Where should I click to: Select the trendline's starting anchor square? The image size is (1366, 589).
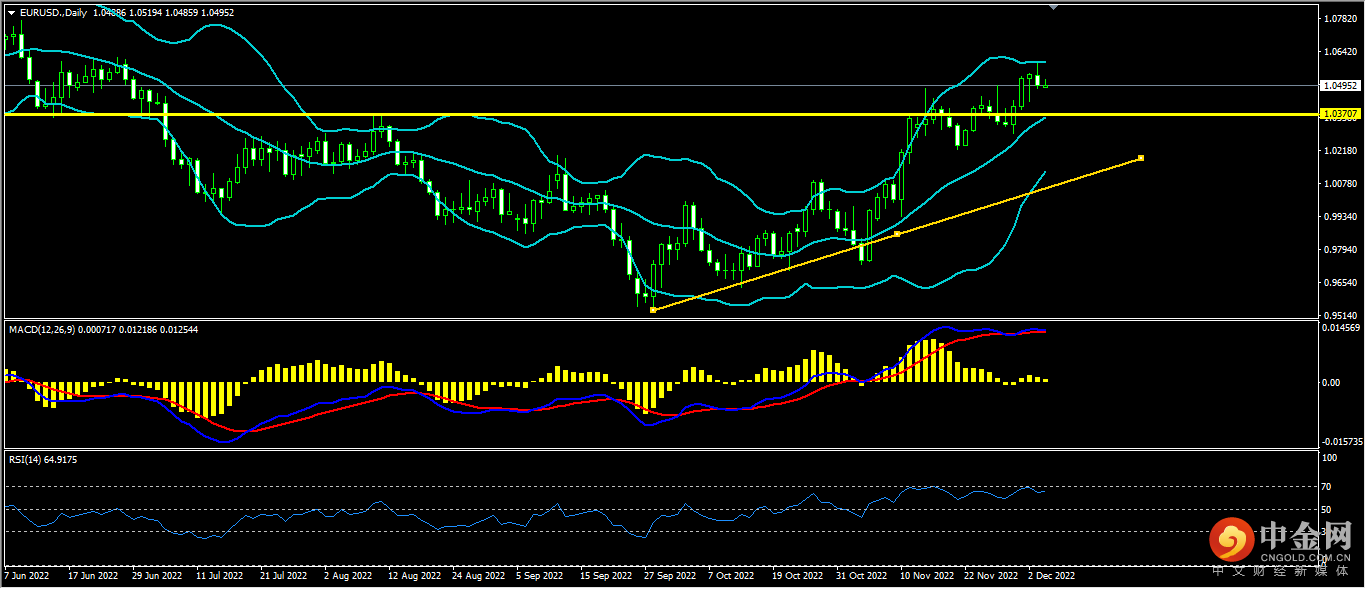(653, 310)
